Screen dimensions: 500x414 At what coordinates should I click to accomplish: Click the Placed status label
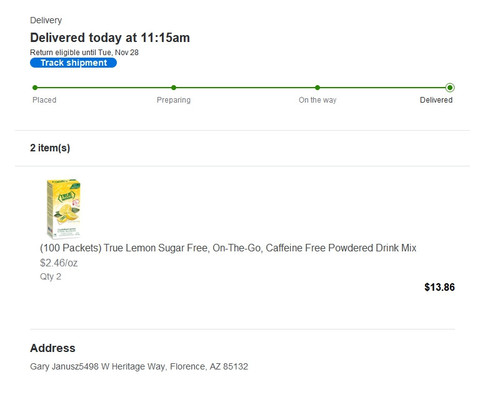pyautogui.click(x=44, y=100)
